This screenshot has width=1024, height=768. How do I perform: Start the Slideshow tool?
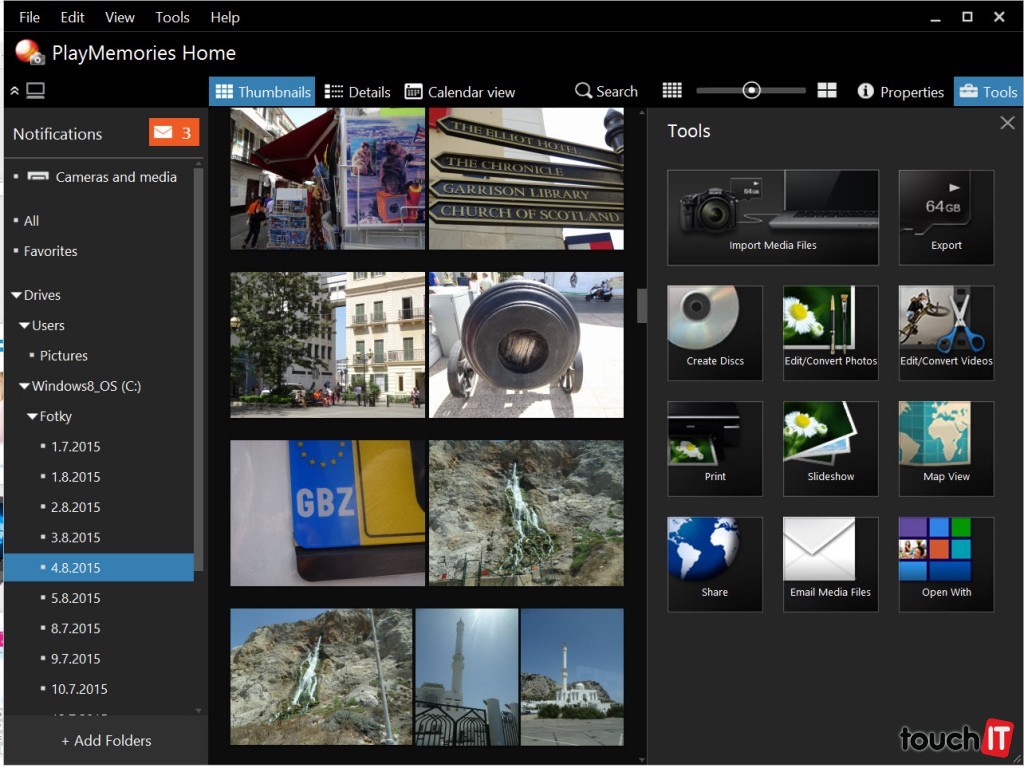click(830, 448)
